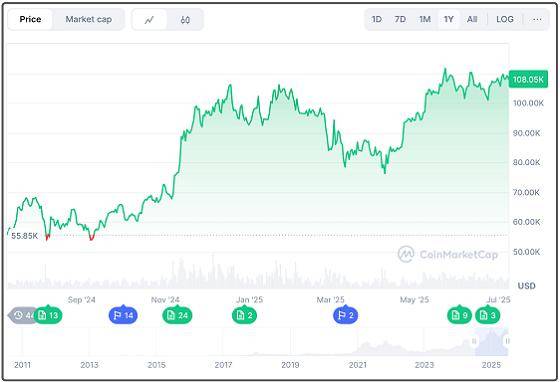Click the 108.05K current price label
560x382 pixels.
click(x=528, y=79)
